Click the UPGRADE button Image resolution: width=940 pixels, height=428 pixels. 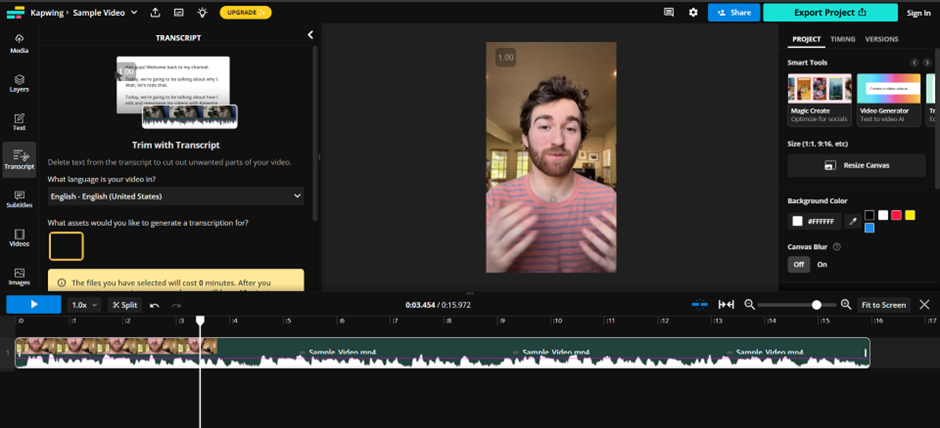click(245, 12)
